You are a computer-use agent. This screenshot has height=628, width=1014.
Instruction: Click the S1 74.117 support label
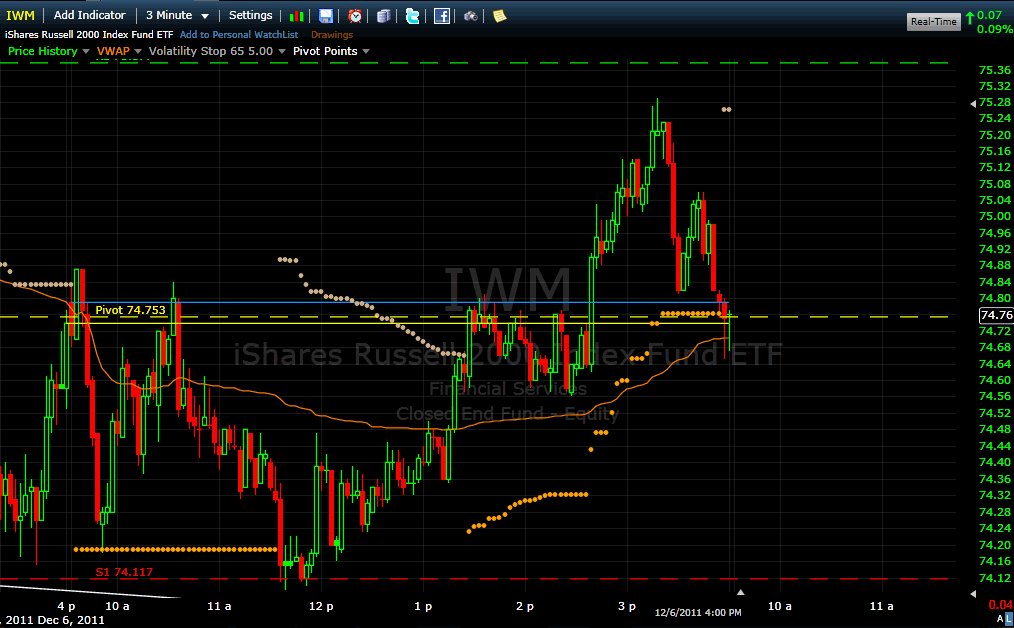(x=124, y=572)
